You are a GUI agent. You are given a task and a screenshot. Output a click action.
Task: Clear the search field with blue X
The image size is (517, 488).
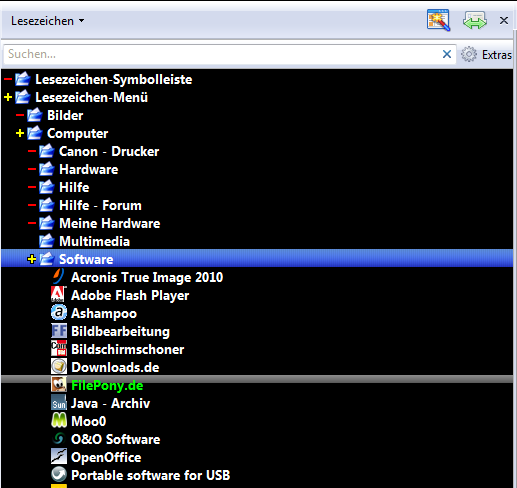click(x=447, y=54)
